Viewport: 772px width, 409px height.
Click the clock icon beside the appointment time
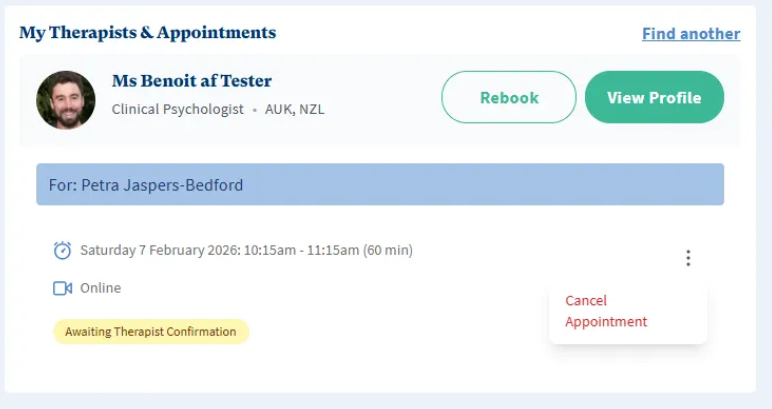[62, 250]
